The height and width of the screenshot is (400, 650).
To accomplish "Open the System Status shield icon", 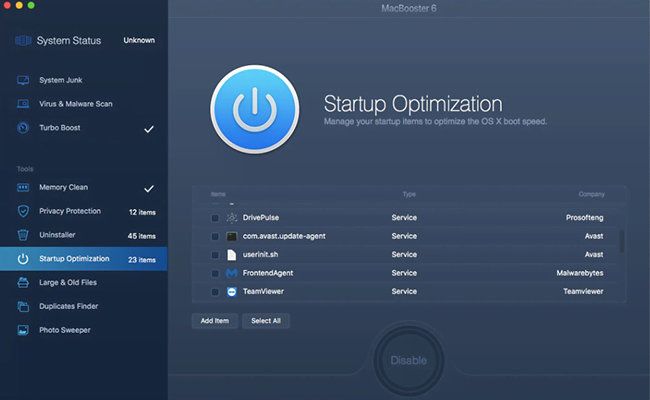I will pyautogui.click(x=23, y=40).
